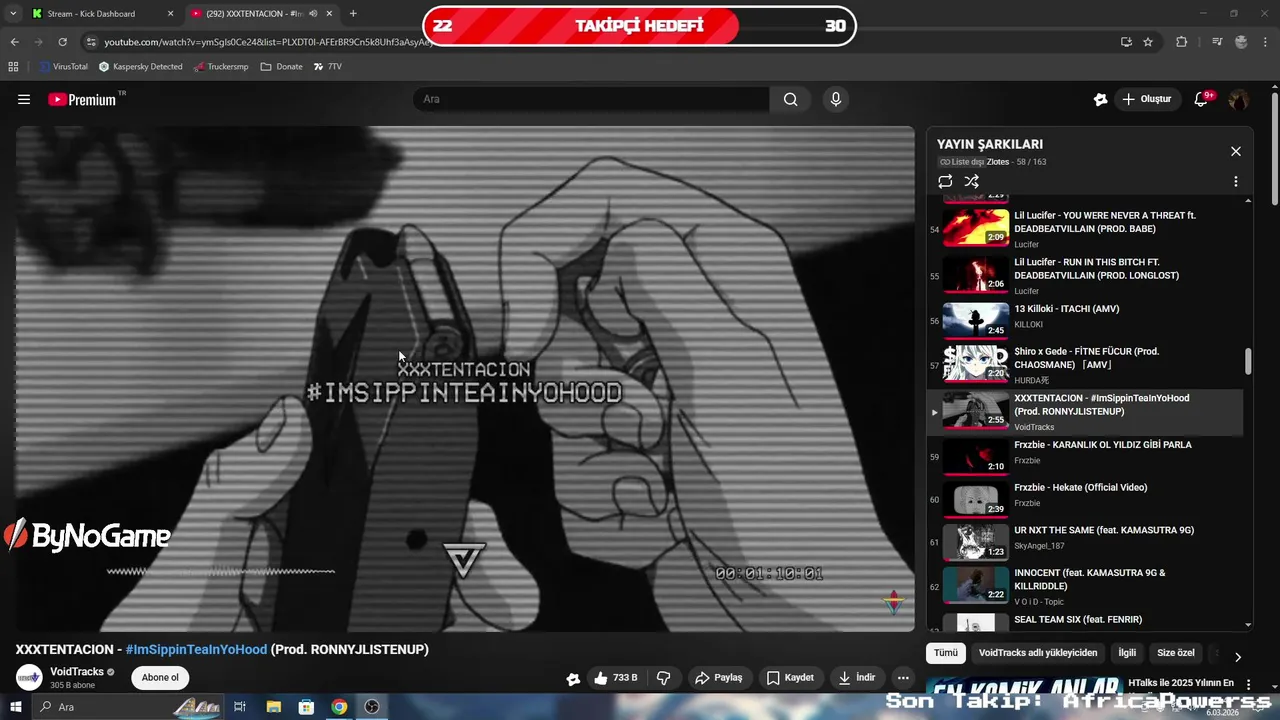Select the İlgili filter chip
1280x720 pixels.
tap(1127, 653)
